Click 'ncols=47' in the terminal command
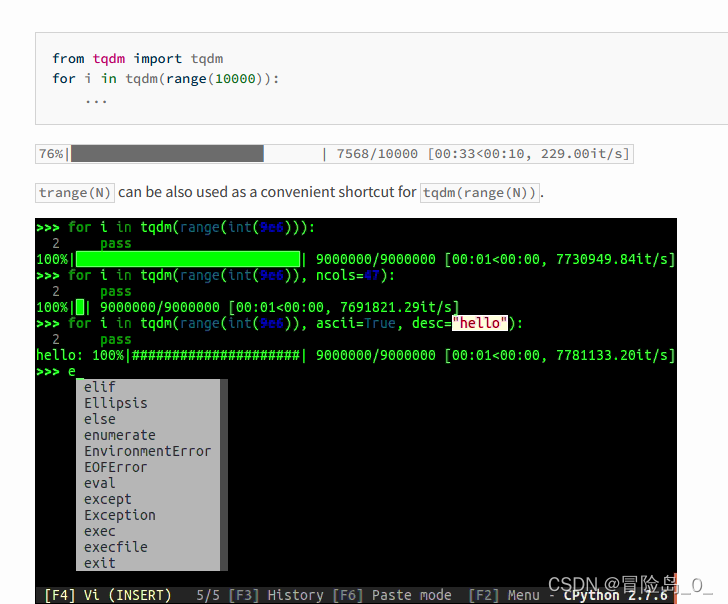 tap(348, 275)
